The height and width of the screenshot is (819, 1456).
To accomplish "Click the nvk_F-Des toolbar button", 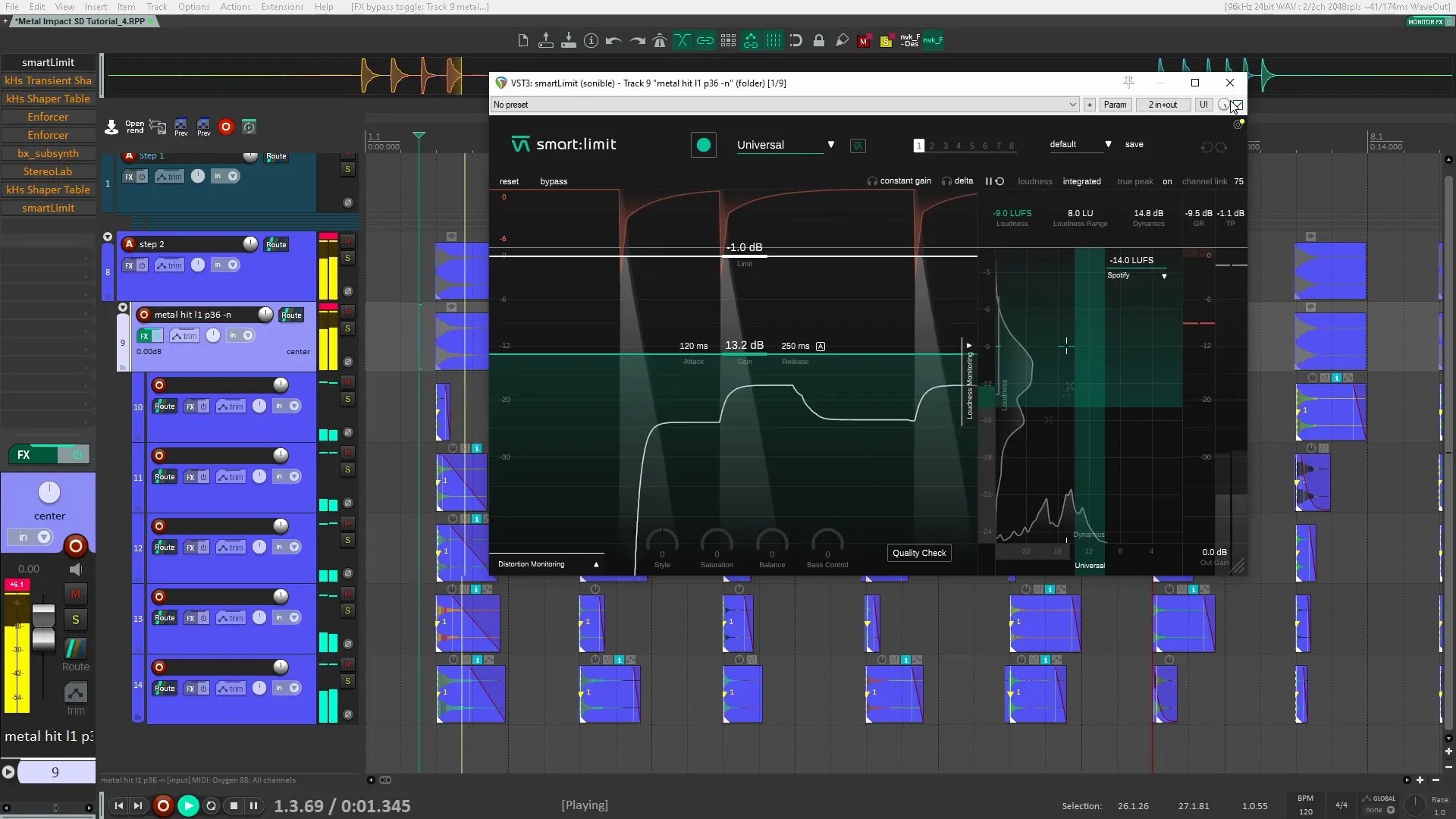I will coord(910,40).
